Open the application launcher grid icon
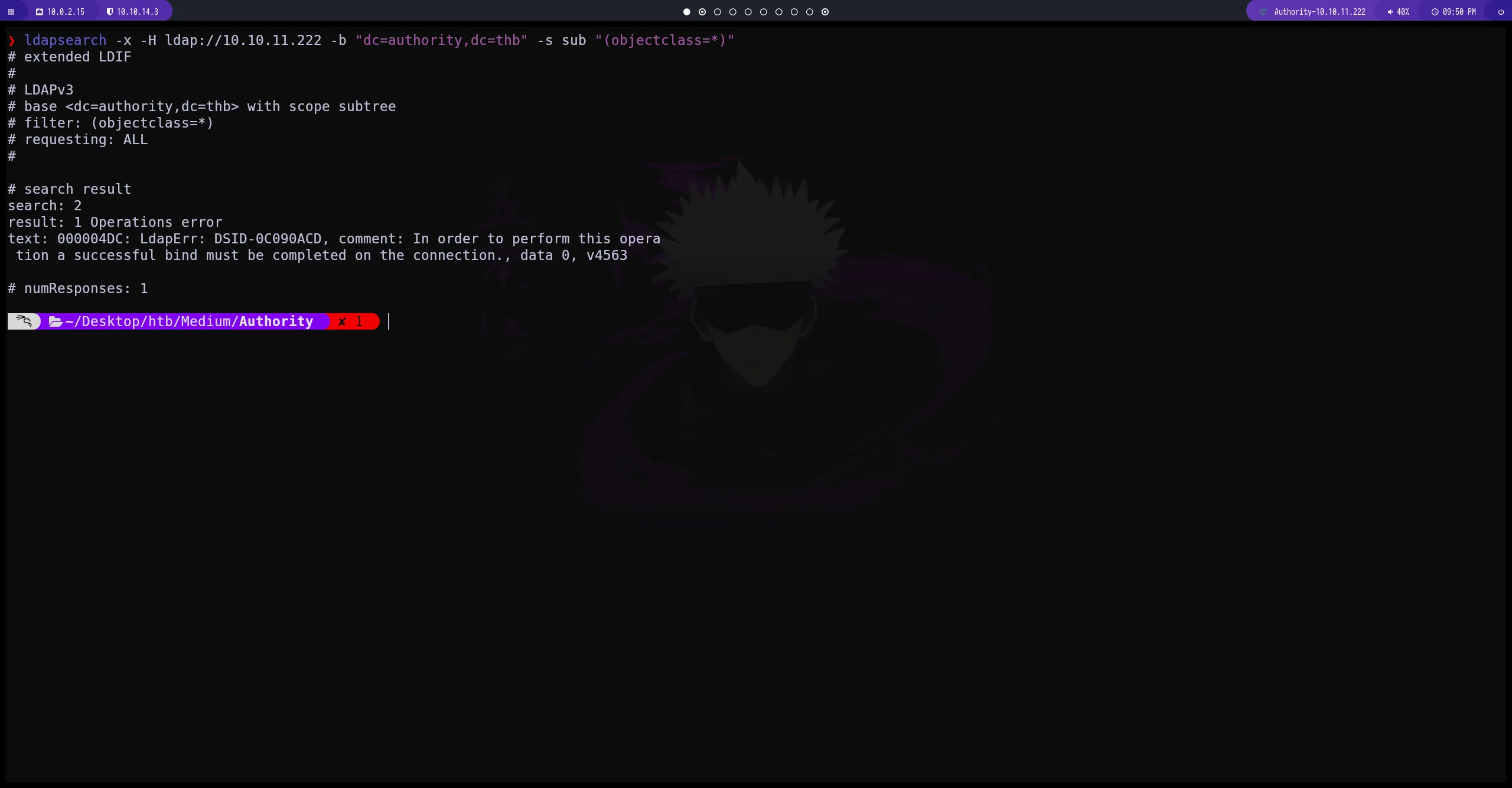The width and height of the screenshot is (1512, 788). (11, 11)
